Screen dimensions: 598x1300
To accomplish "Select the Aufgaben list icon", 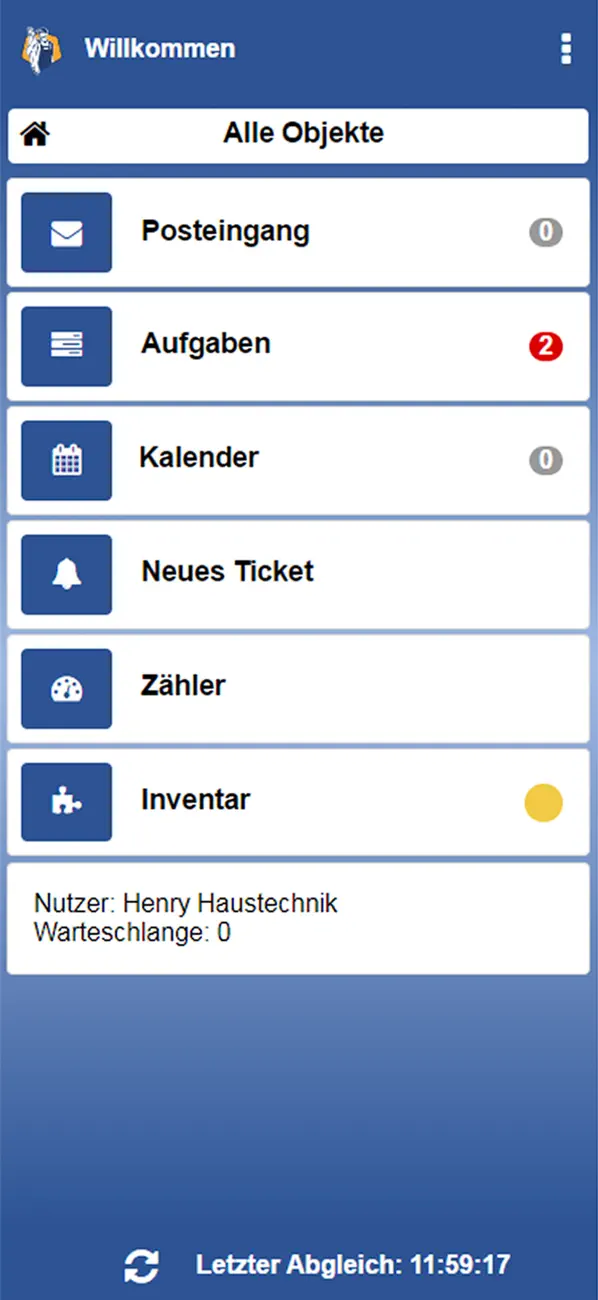I will tap(66, 346).
